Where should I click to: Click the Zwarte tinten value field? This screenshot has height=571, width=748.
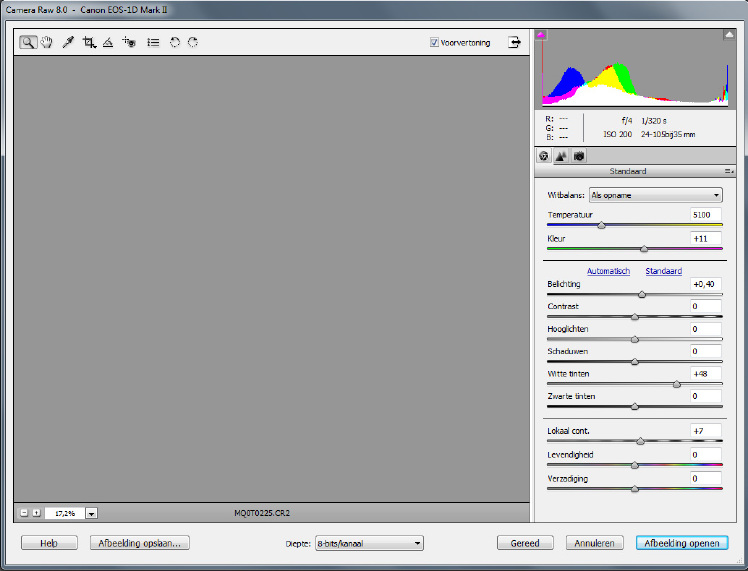(706, 396)
